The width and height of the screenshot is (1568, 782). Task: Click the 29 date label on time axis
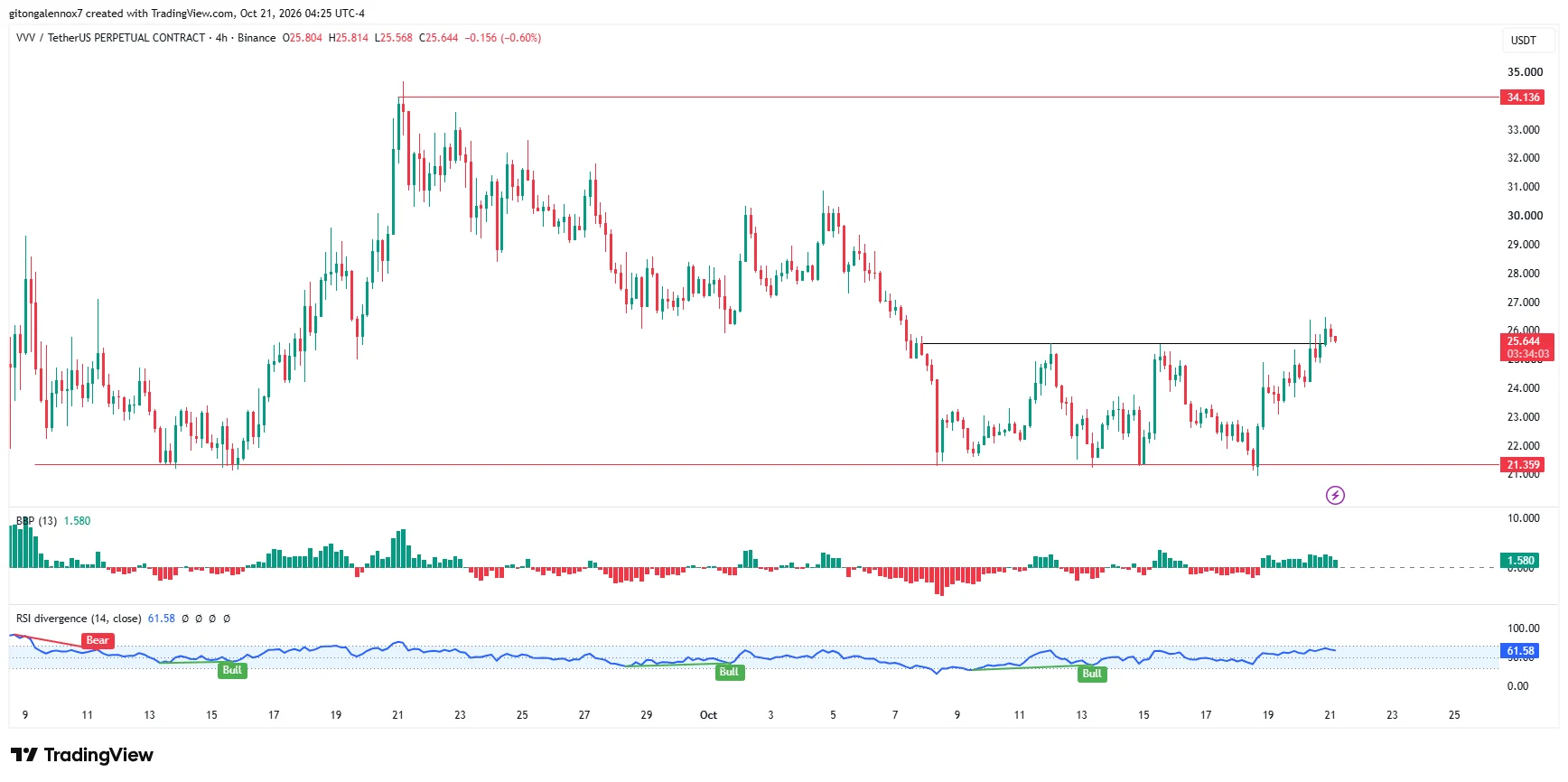pyautogui.click(x=647, y=715)
